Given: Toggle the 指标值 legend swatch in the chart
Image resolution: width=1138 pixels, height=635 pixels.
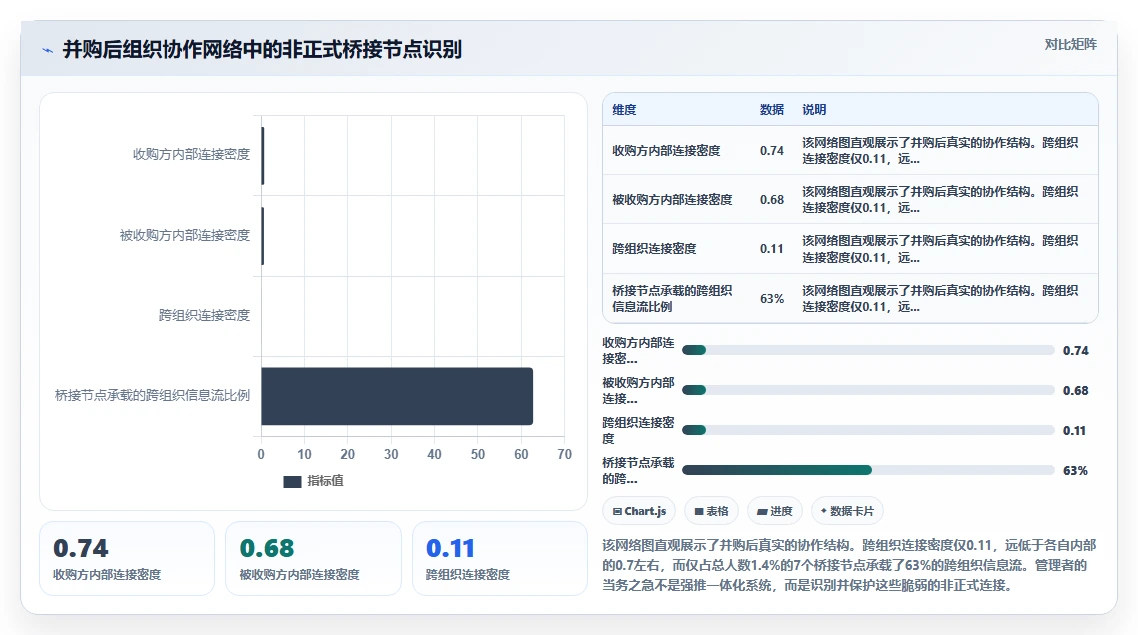Looking at the screenshot, I should coord(292,482).
